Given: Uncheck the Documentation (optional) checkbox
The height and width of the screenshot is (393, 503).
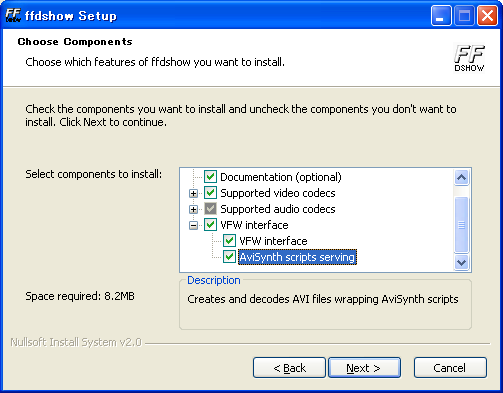Looking at the screenshot, I should [x=210, y=177].
